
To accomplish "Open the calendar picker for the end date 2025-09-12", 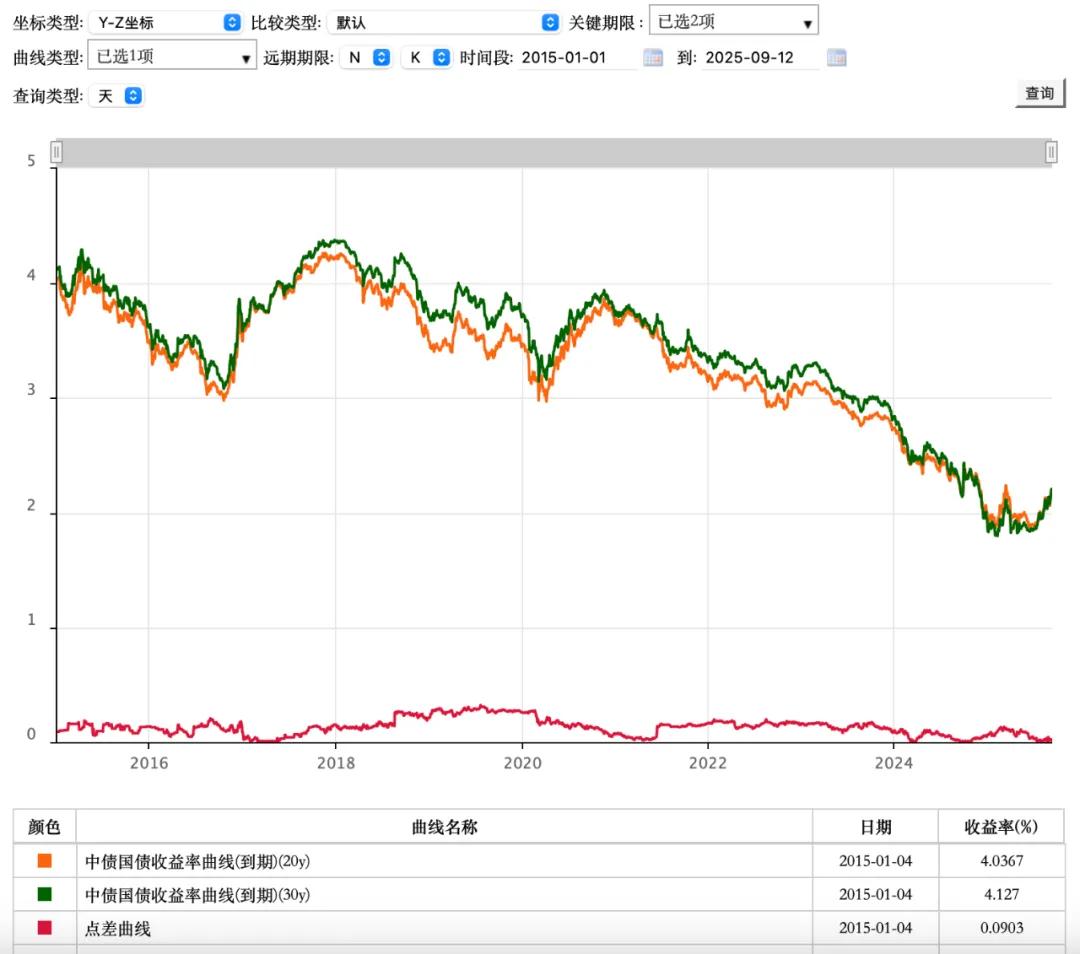I will point(837,57).
